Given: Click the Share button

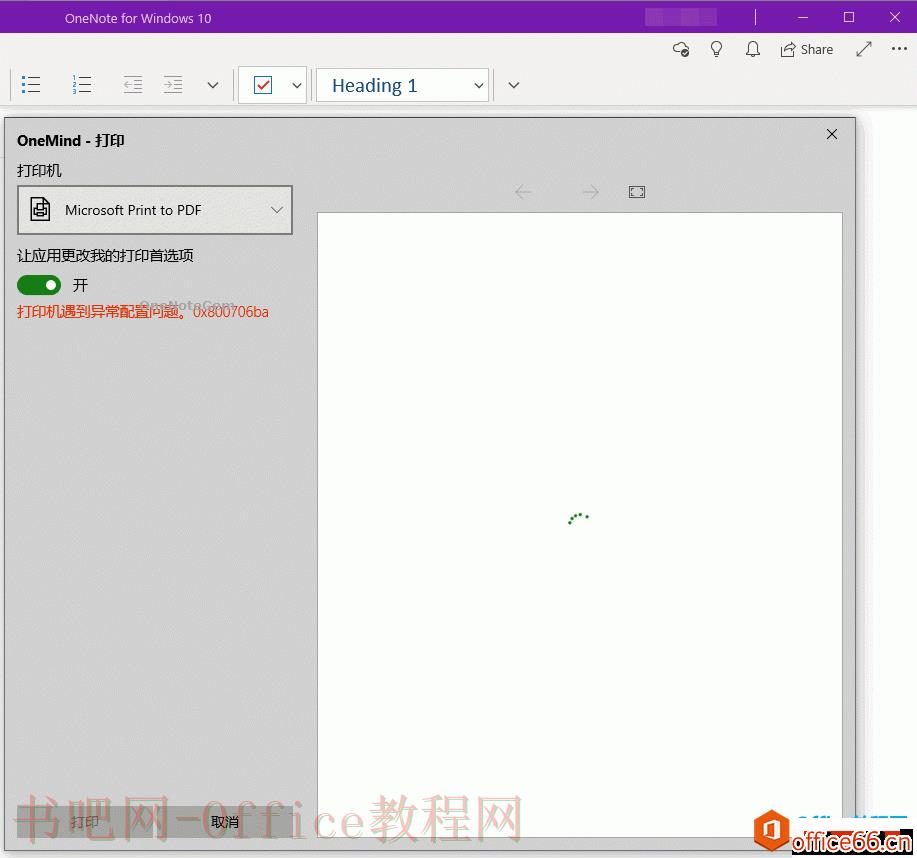Looking at the screenshot, I should [x=806, y=50].
